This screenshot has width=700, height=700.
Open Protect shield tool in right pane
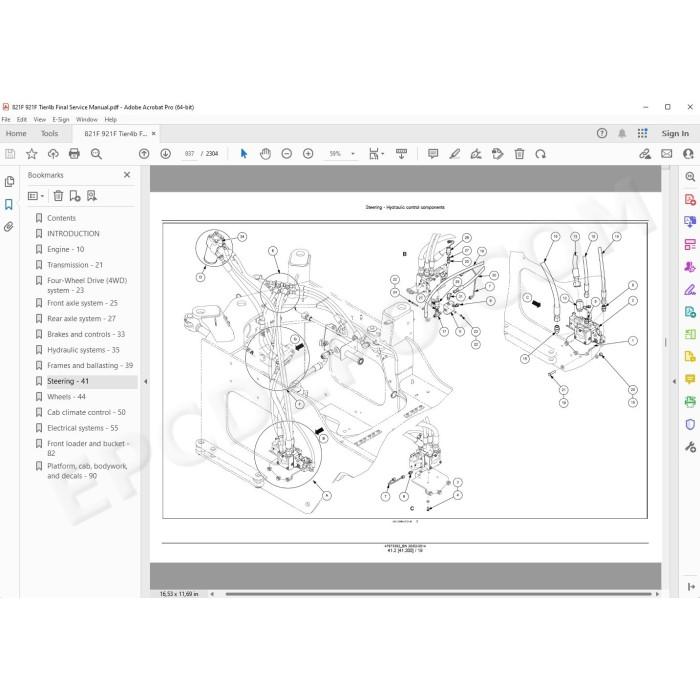(690, 424)
